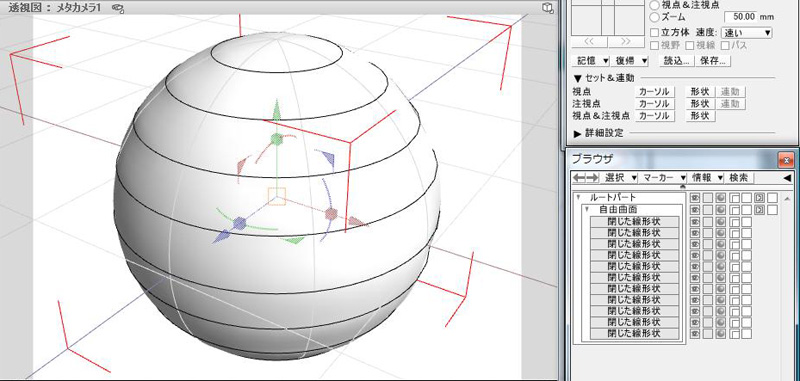Click the back/forward arrows icon in ブラウザ
Screen dimensions: 800x381
click(x=585, y=177)
